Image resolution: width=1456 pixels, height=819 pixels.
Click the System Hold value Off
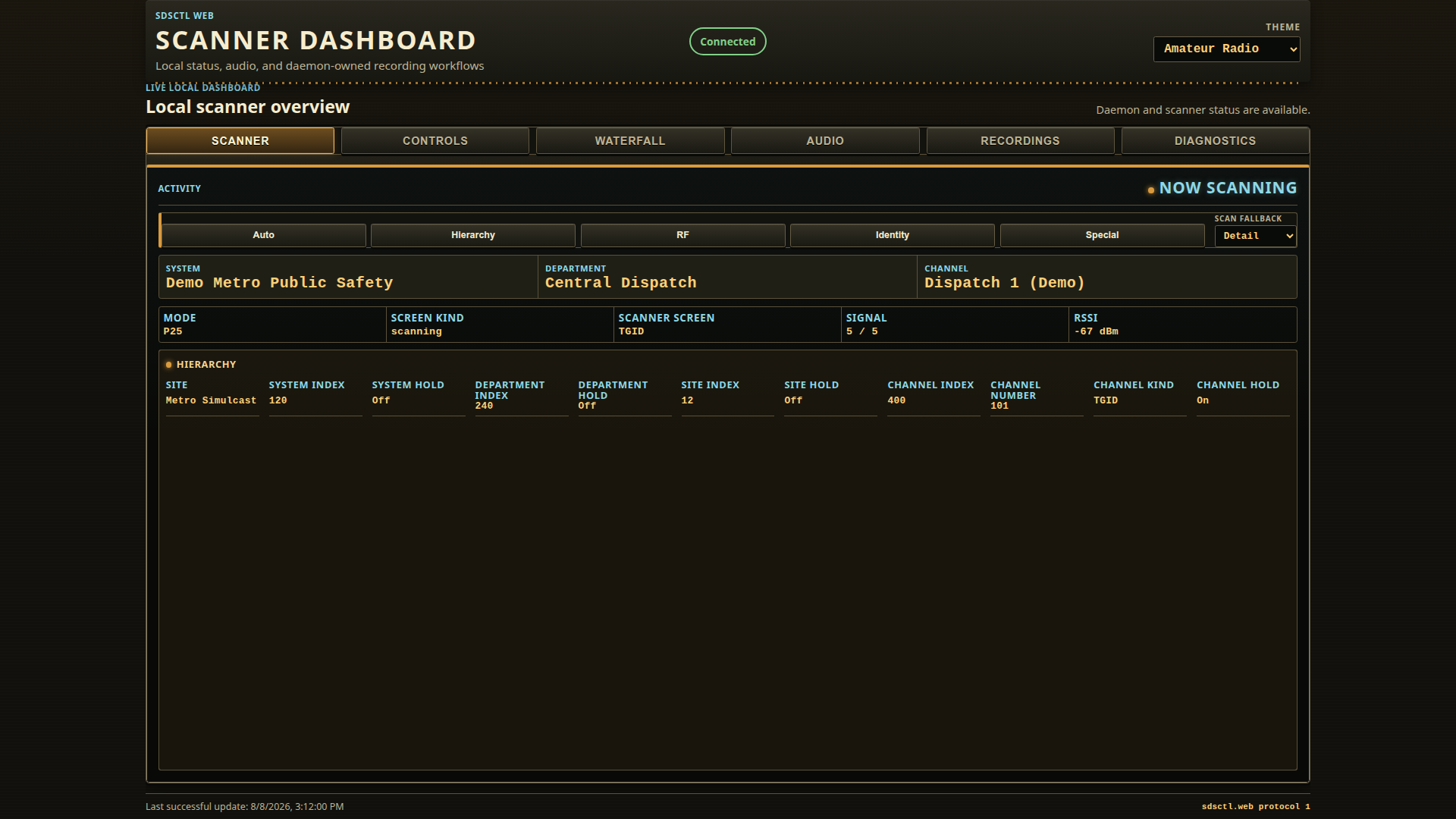[381, 400]
